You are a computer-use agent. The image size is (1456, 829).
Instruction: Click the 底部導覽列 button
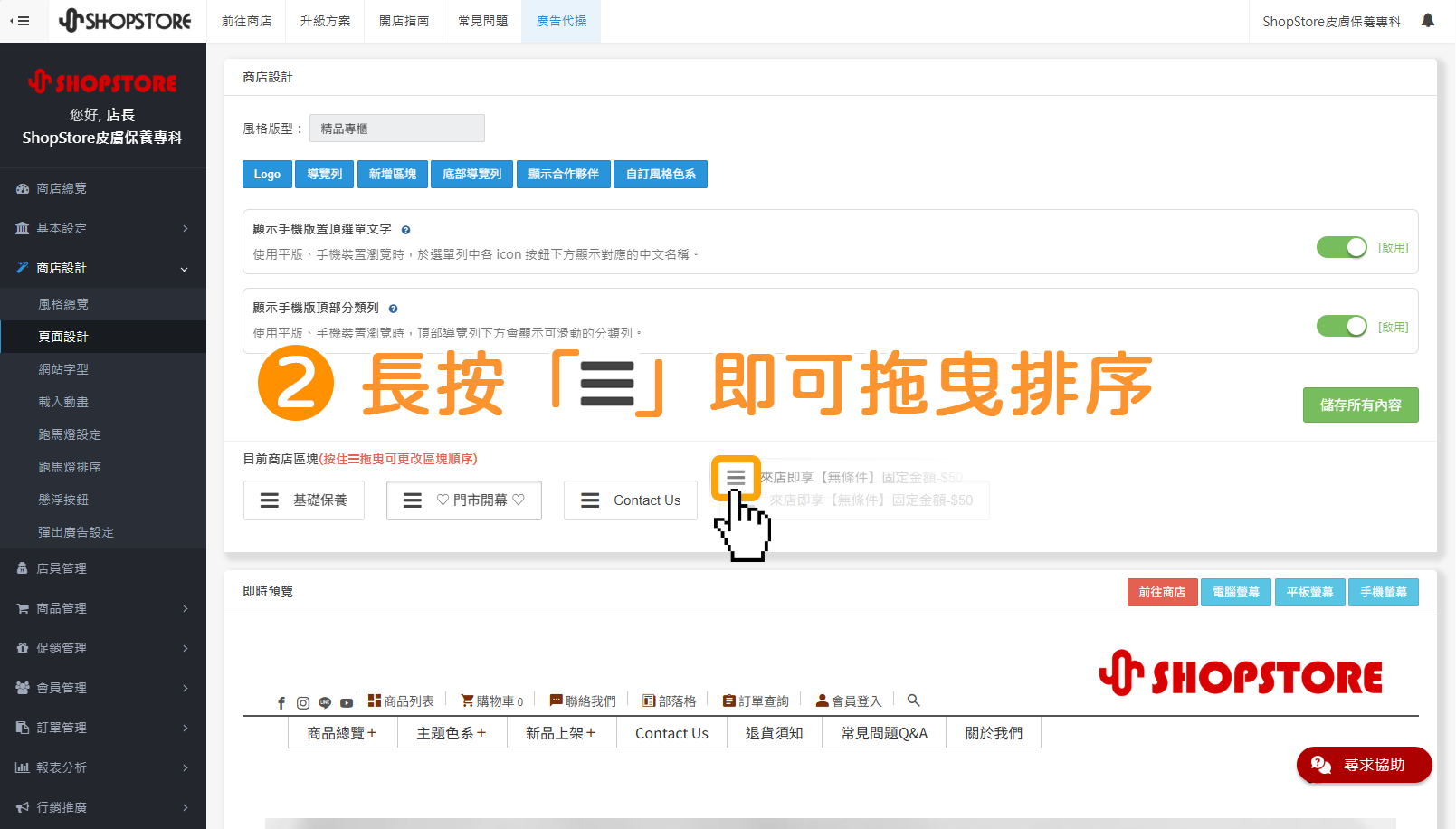pos(471,174)
